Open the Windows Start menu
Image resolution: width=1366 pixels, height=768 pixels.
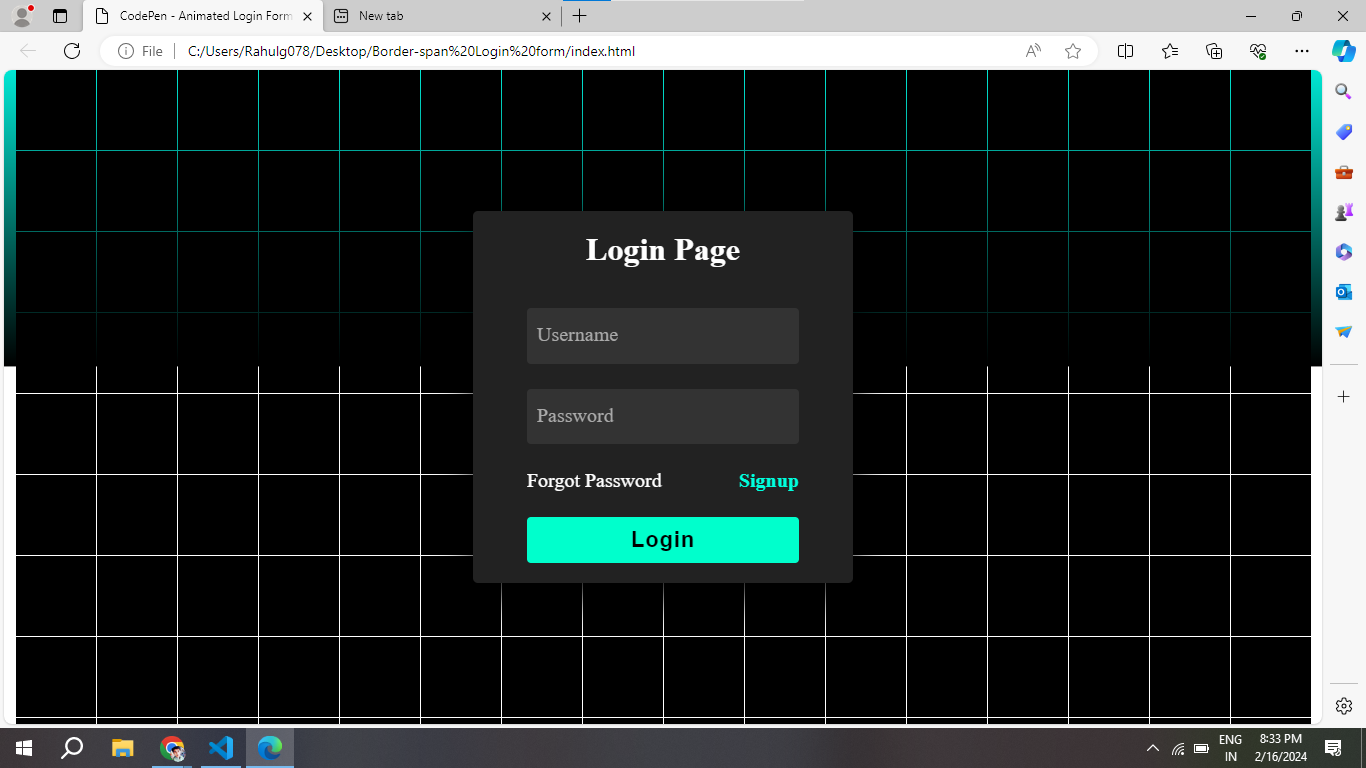[x=24, y=748]
